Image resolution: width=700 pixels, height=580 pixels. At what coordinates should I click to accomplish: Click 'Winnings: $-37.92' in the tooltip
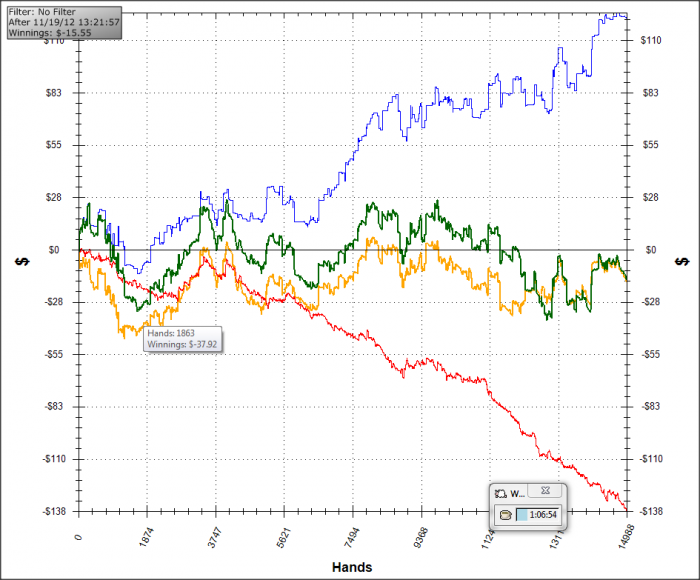pyautogui.click(x=182, y=344)
